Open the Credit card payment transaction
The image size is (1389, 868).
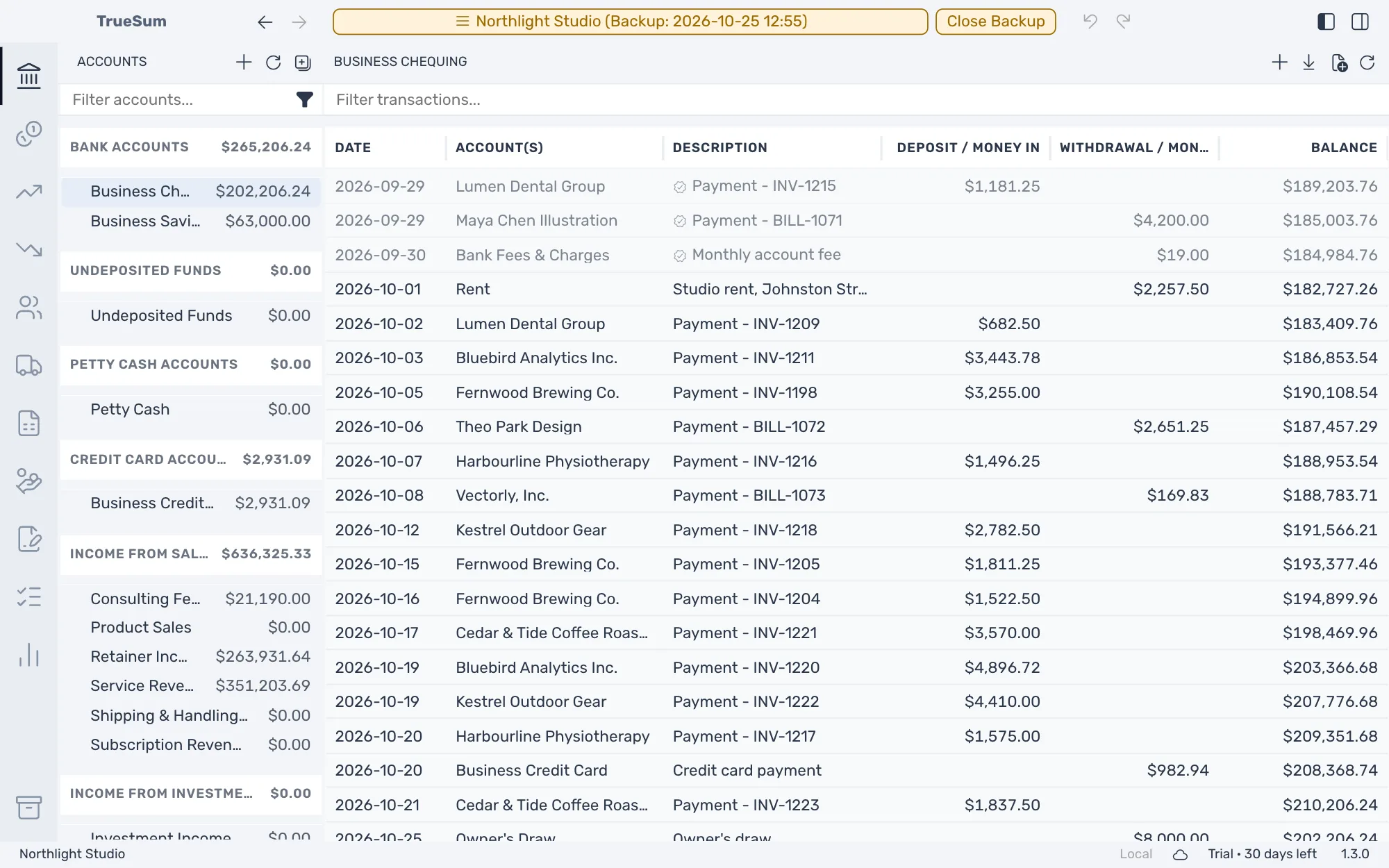856,771
